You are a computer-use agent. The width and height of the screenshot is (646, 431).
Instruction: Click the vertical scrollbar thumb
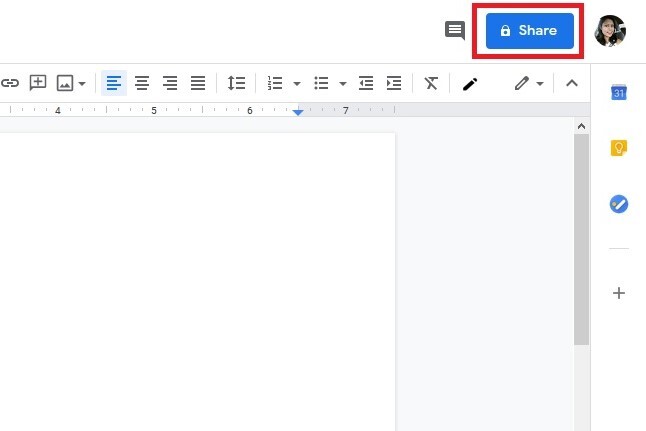coord(581,239)
